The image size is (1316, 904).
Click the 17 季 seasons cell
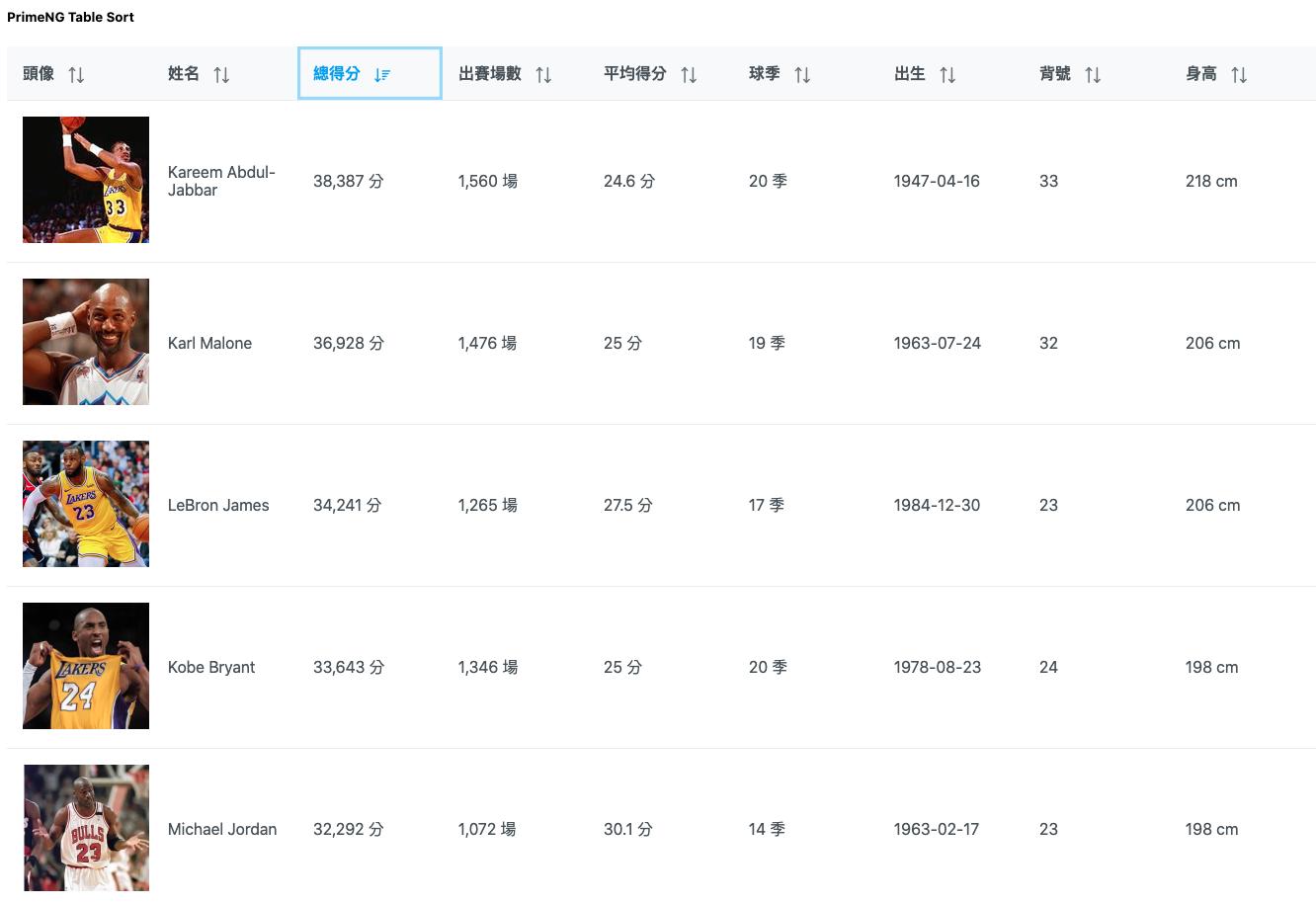point(767,506)
